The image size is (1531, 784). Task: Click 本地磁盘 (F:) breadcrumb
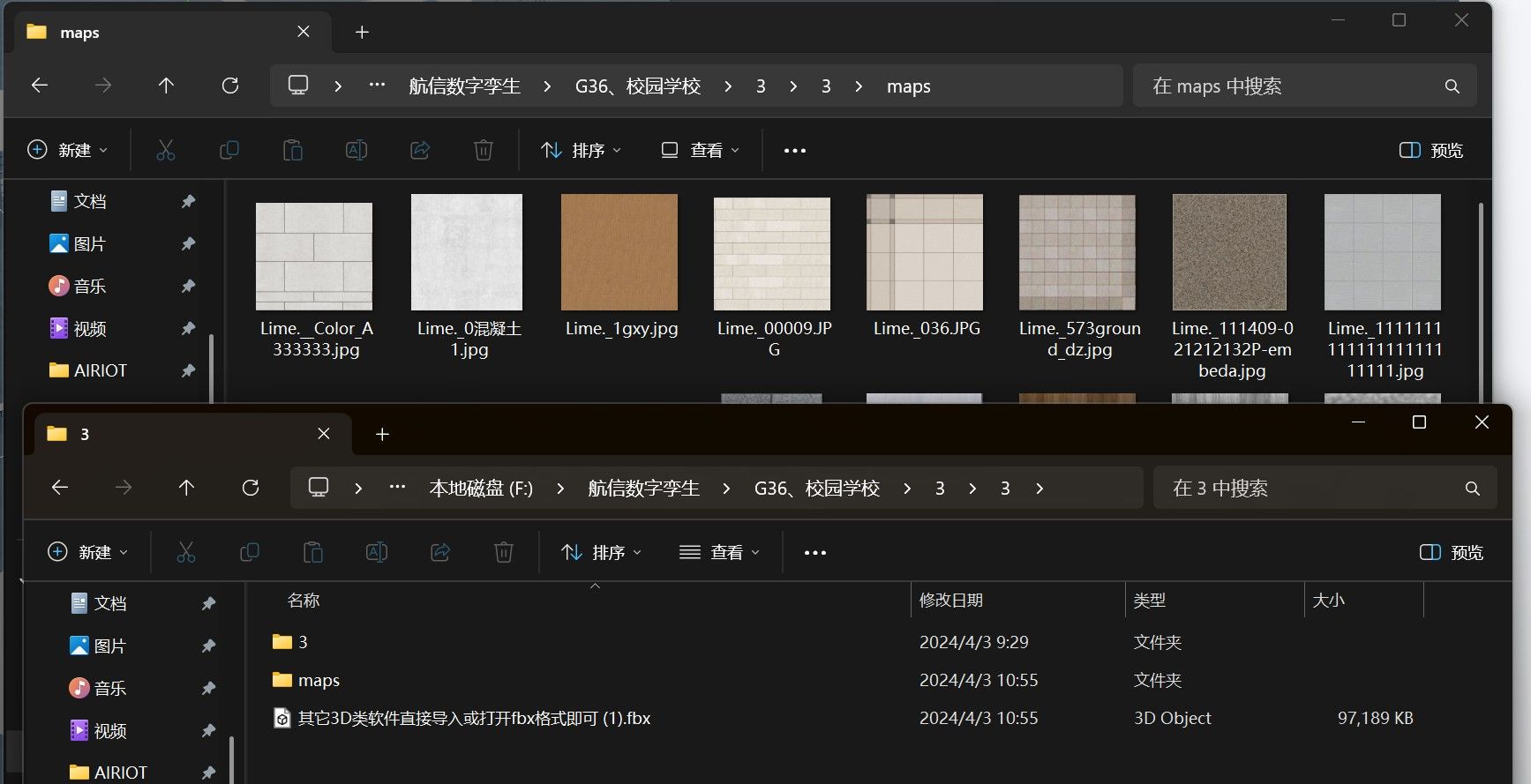coord(481,489)
